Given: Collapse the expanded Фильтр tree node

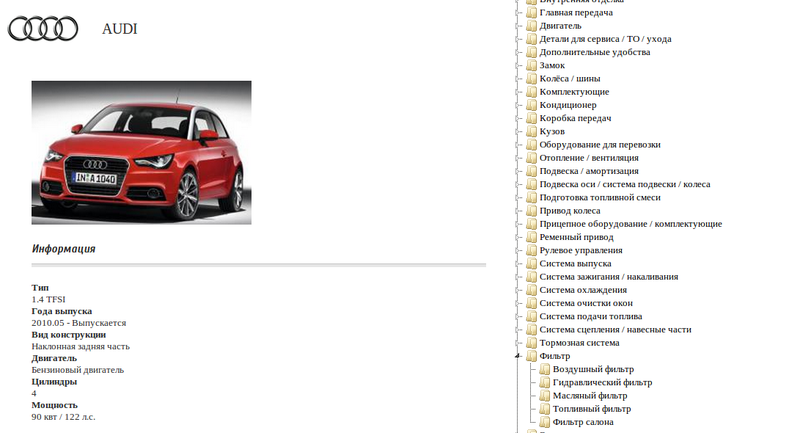Looking at the screenshot, I should click(x=518, y=356).
